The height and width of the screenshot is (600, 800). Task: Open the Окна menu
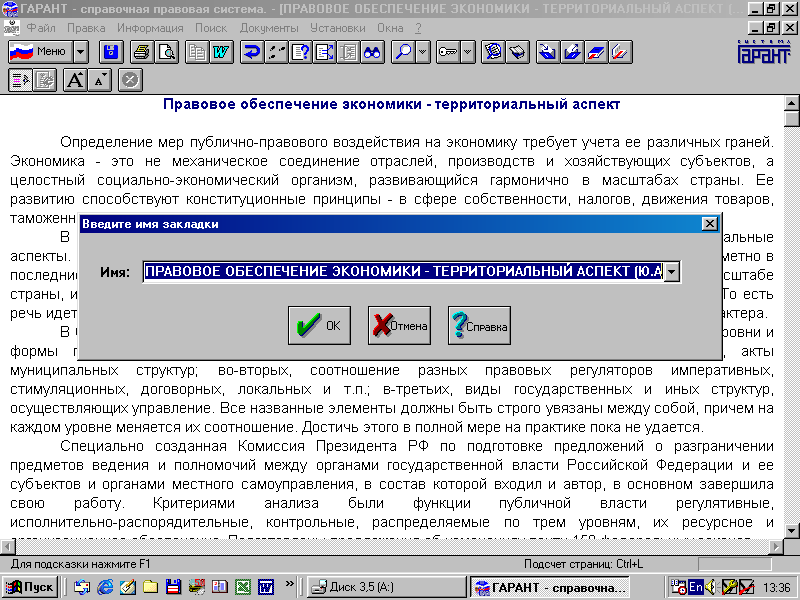coord(390,28)
